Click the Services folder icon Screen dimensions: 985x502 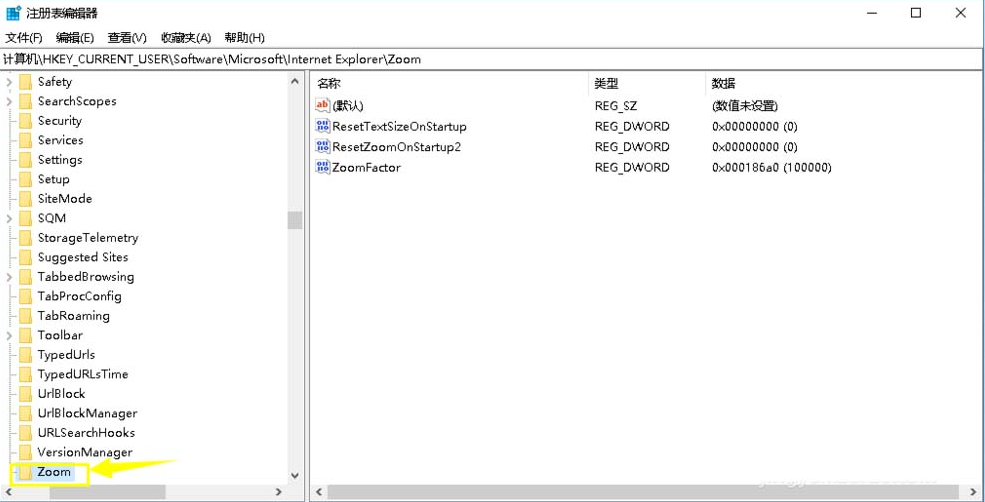point(25,140)
